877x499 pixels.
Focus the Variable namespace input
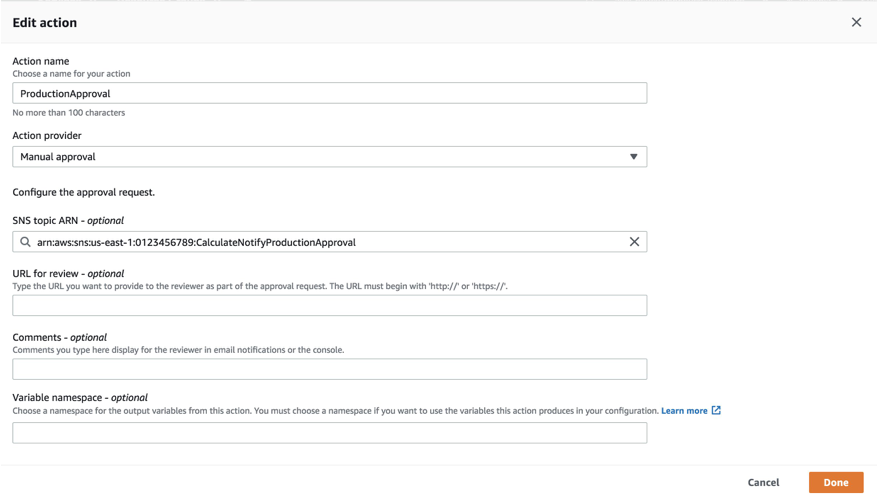(329, 433)
